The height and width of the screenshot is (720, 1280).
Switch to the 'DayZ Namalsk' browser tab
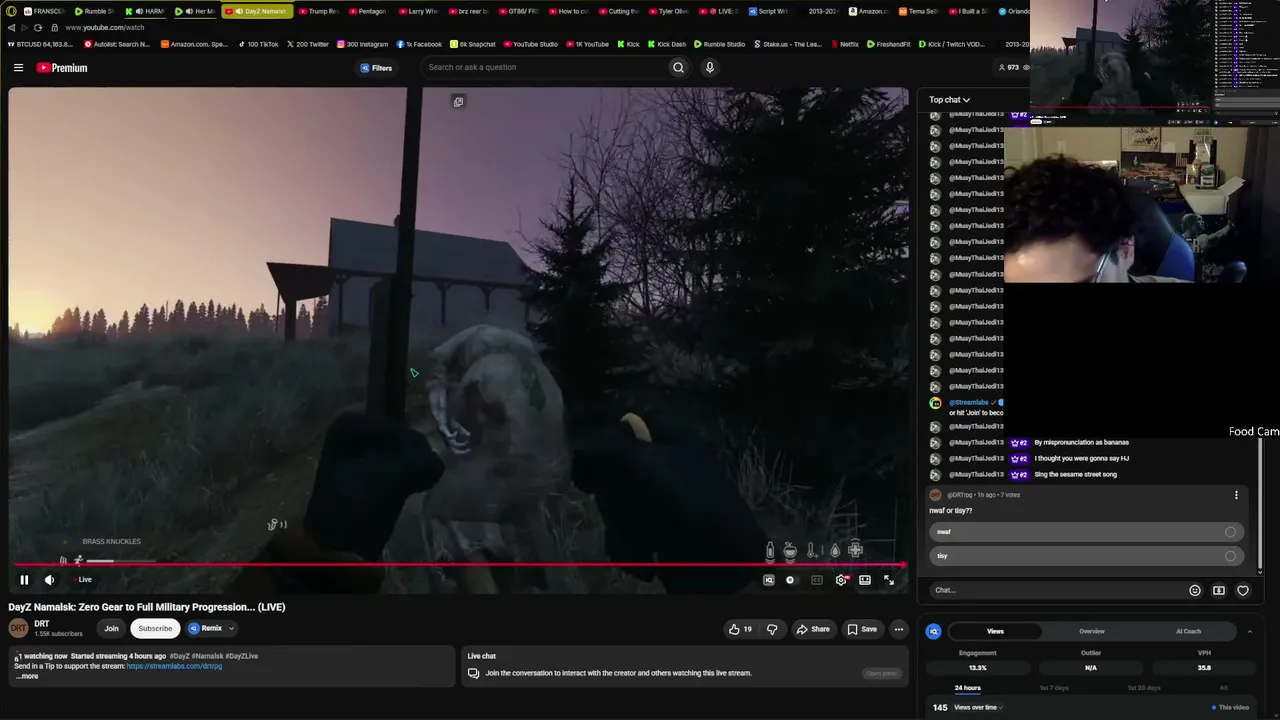[257, 11]
